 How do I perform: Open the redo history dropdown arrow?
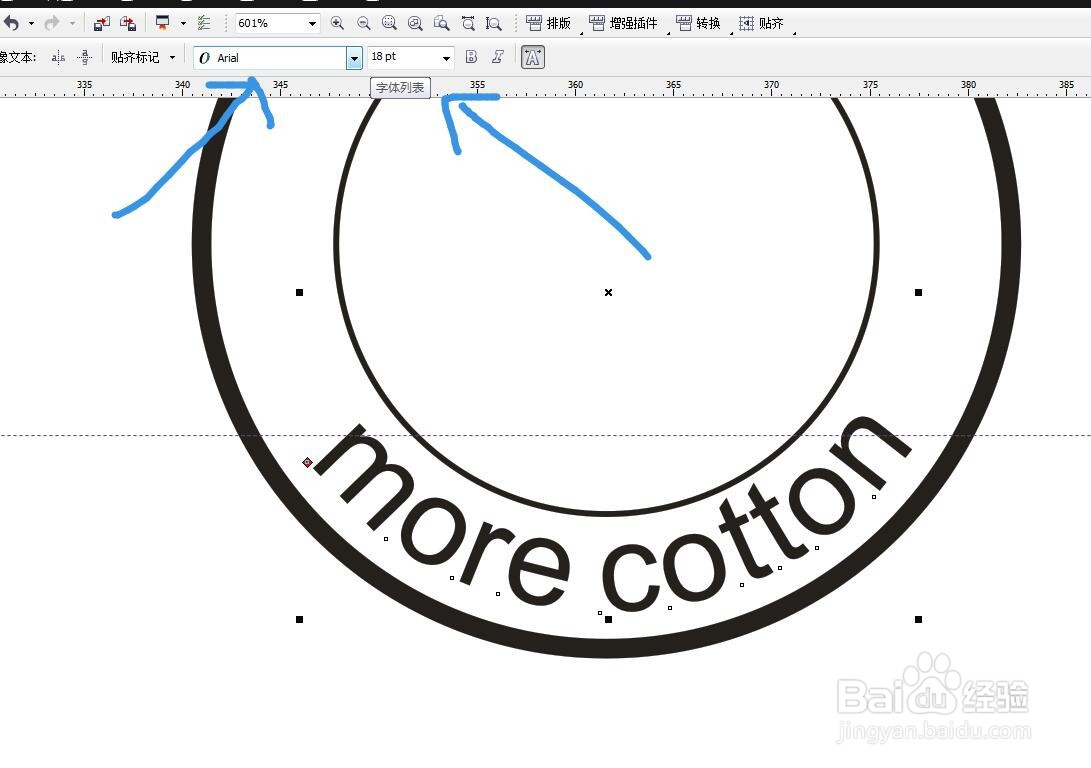pyautogui.click(x=72, y=24)
